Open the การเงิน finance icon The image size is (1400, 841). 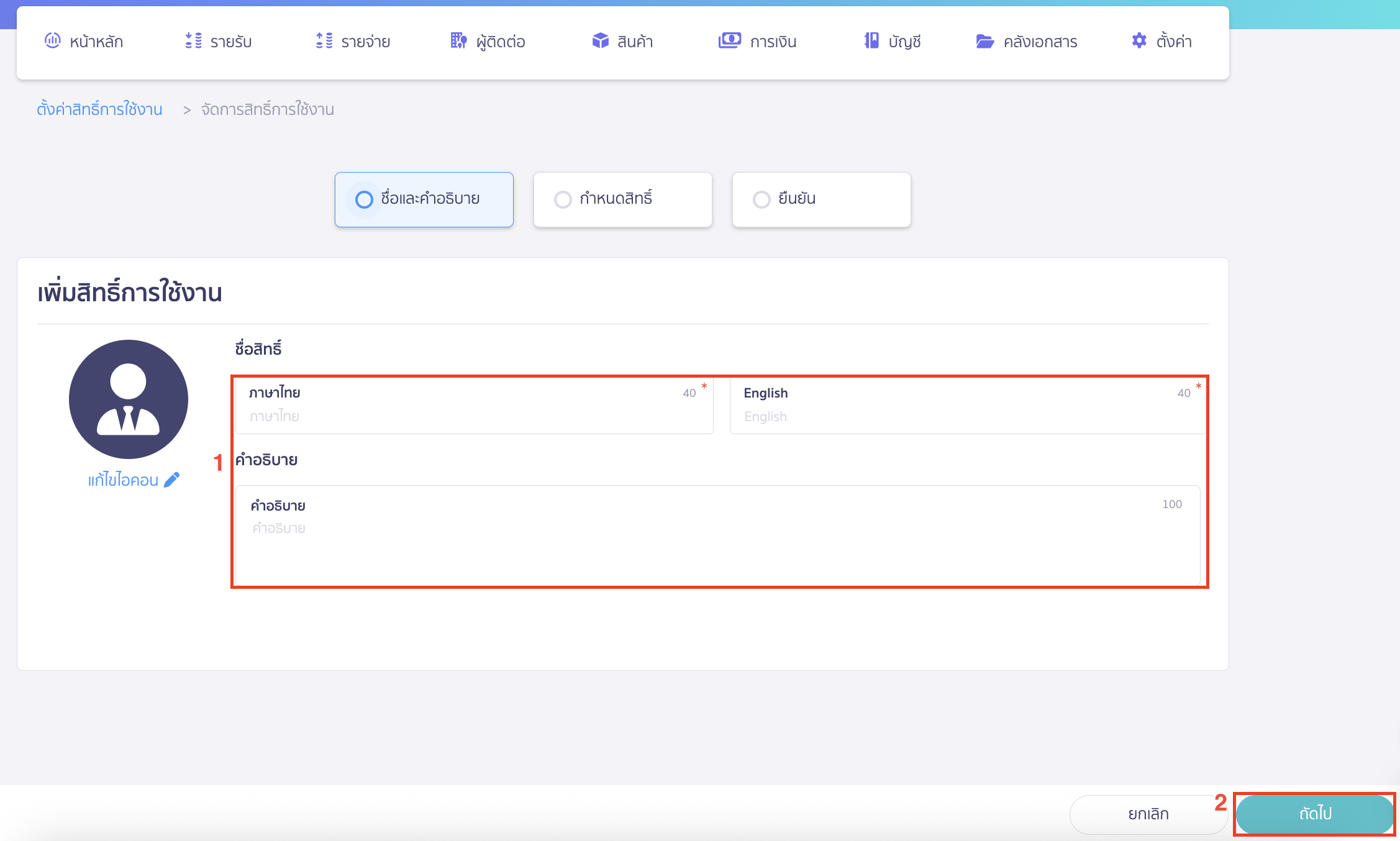coord(730,41)
